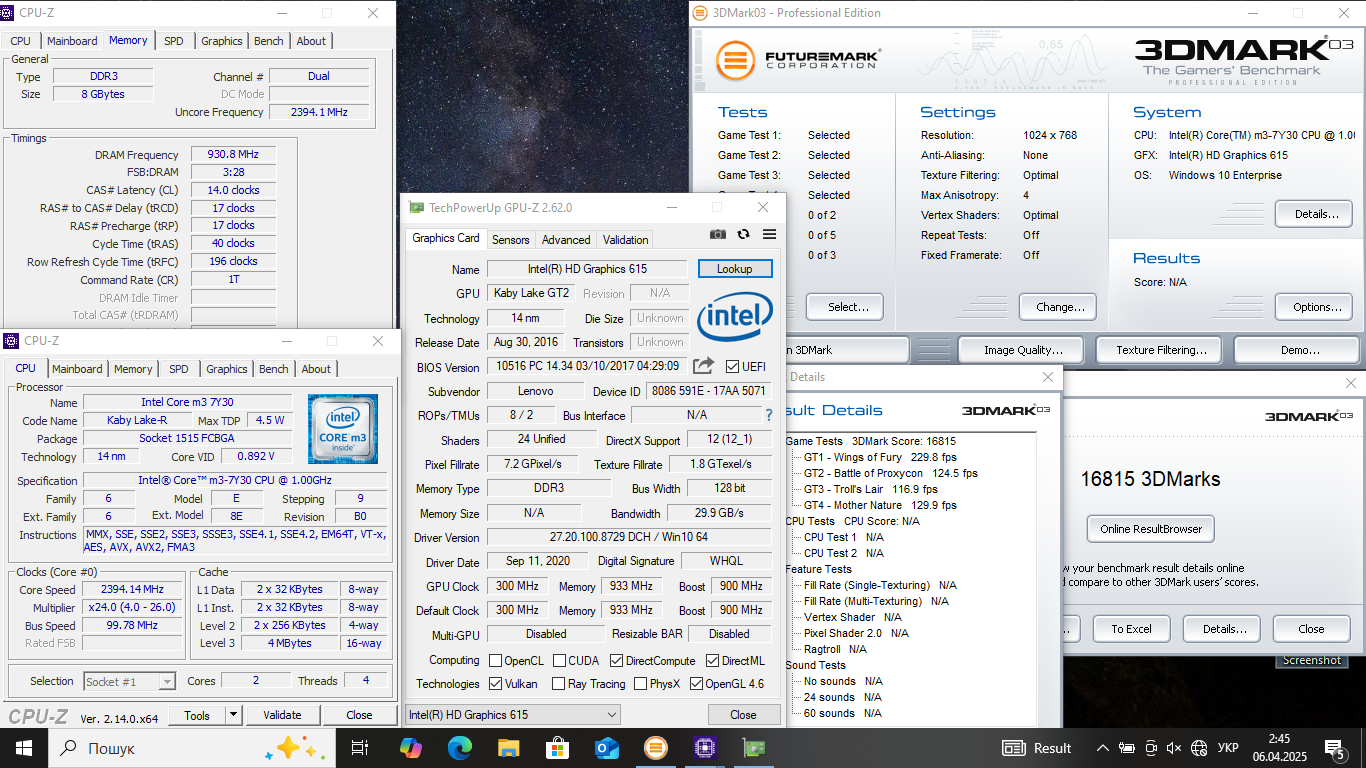
Task: Switch to Advanced tab in GPU-Z
Action: click(x=566, y=240)
